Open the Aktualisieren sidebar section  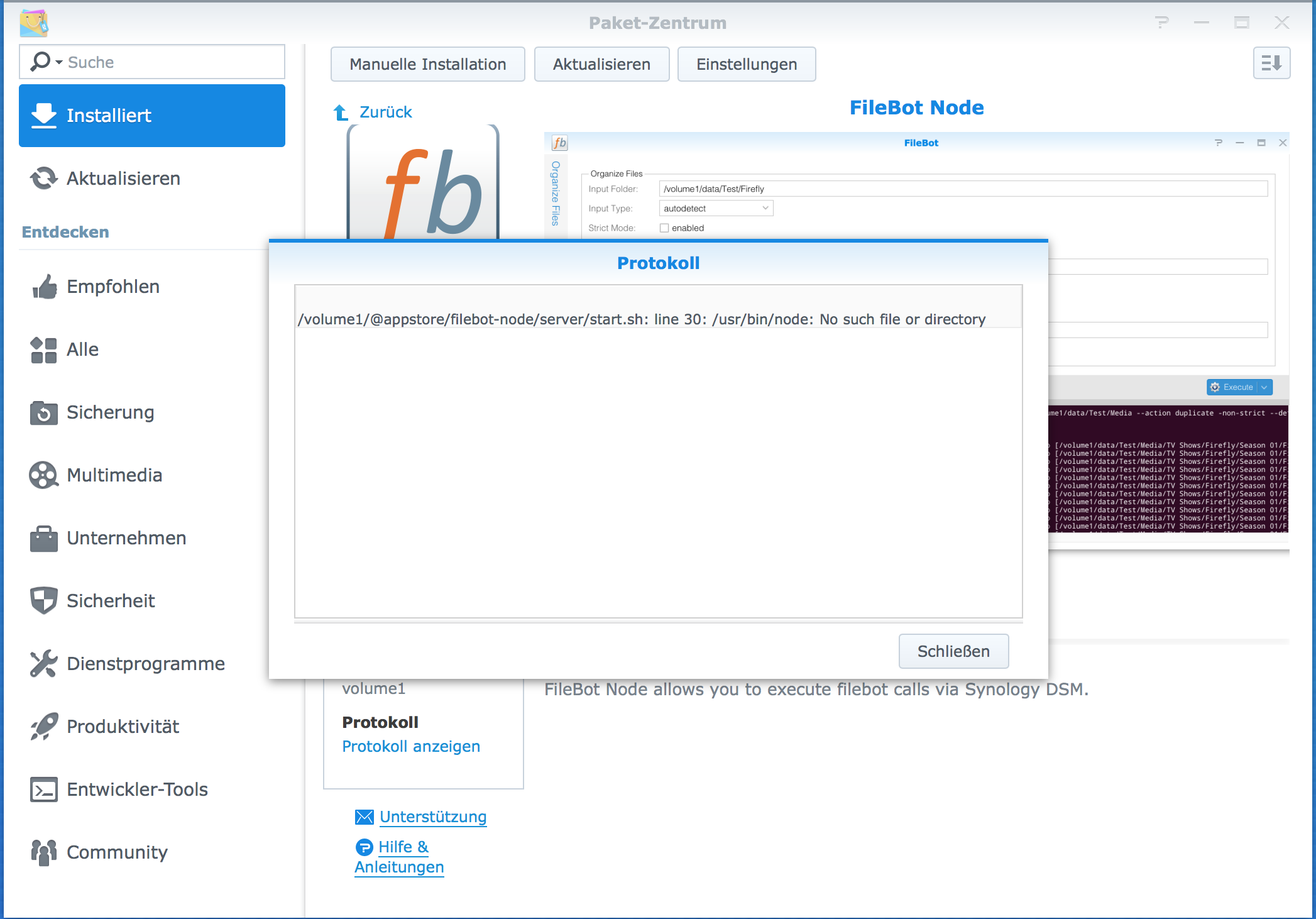coord(152,179)
